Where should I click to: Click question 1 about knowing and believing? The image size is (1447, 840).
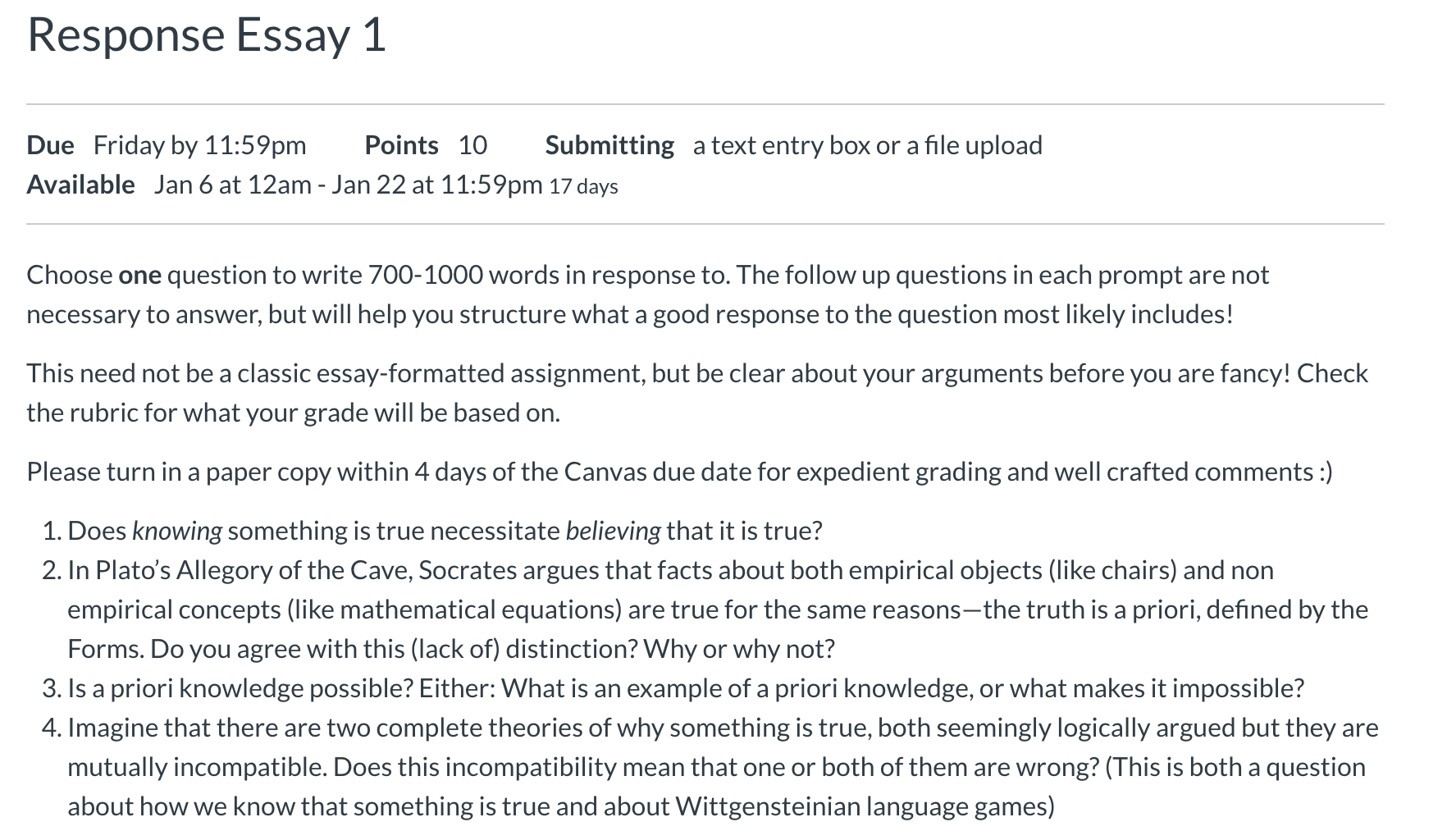pos(445,531)
